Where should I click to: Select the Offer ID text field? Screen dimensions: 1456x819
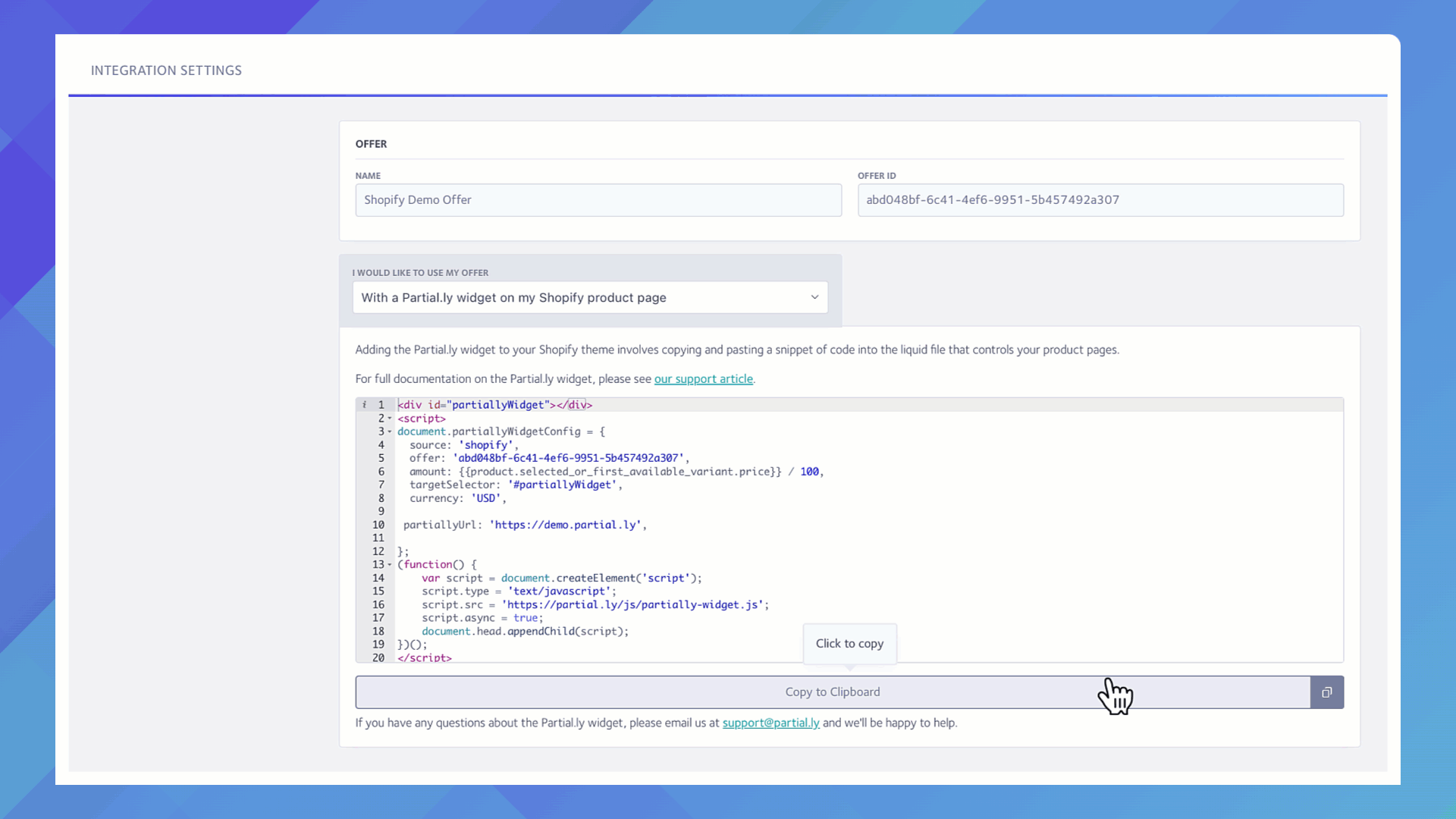pos(1100,199)
